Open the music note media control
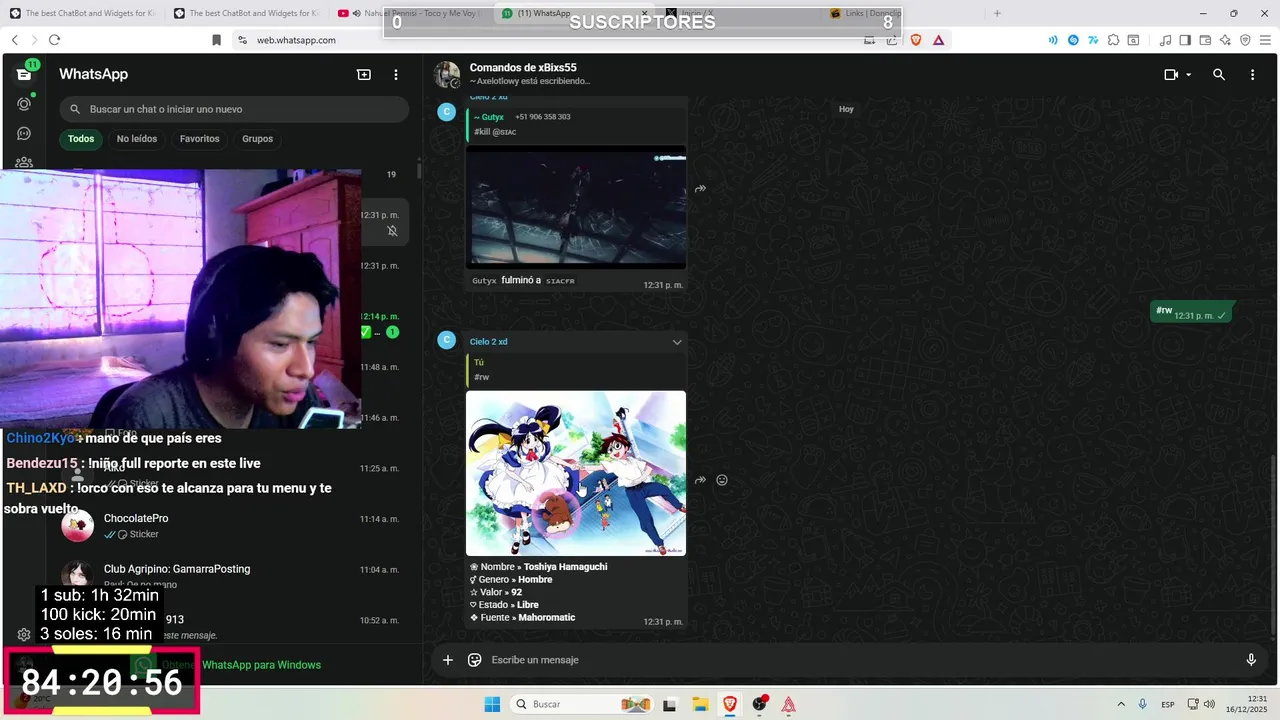The width and height of the screenshot is (1280, 720). click(x=1165, y=40)
